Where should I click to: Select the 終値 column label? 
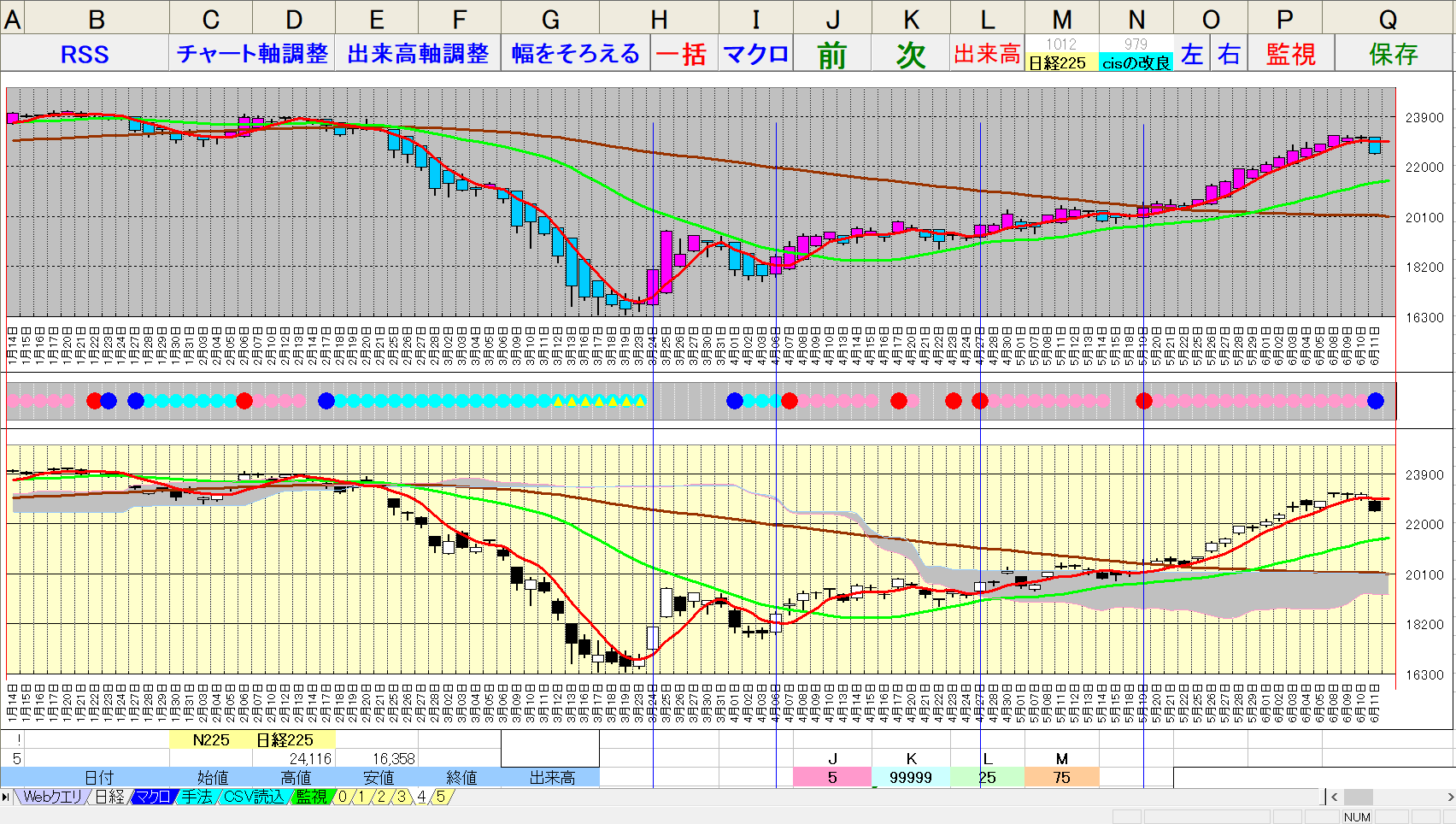[x=460, y=777]
